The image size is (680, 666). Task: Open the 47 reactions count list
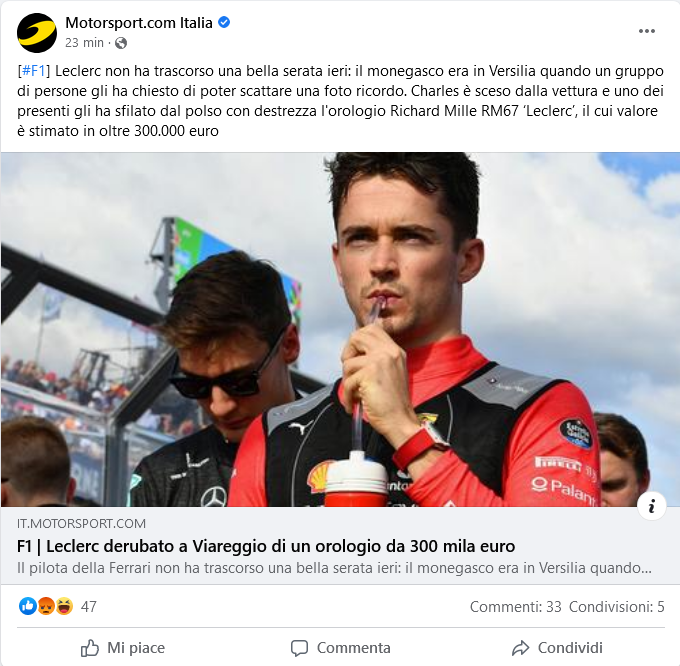coord(88,607)
